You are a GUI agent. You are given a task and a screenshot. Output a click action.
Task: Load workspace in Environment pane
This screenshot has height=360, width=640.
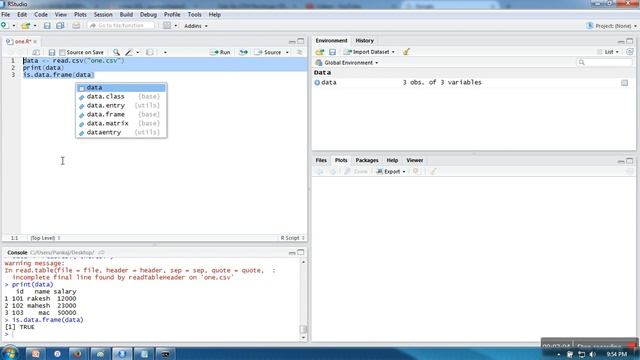320,52
